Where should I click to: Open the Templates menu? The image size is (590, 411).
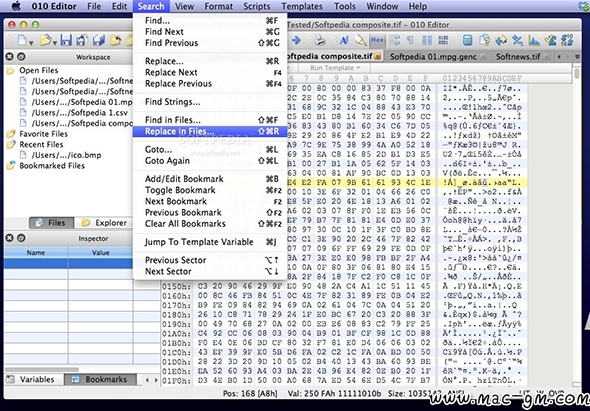click(x=302, y=6)
